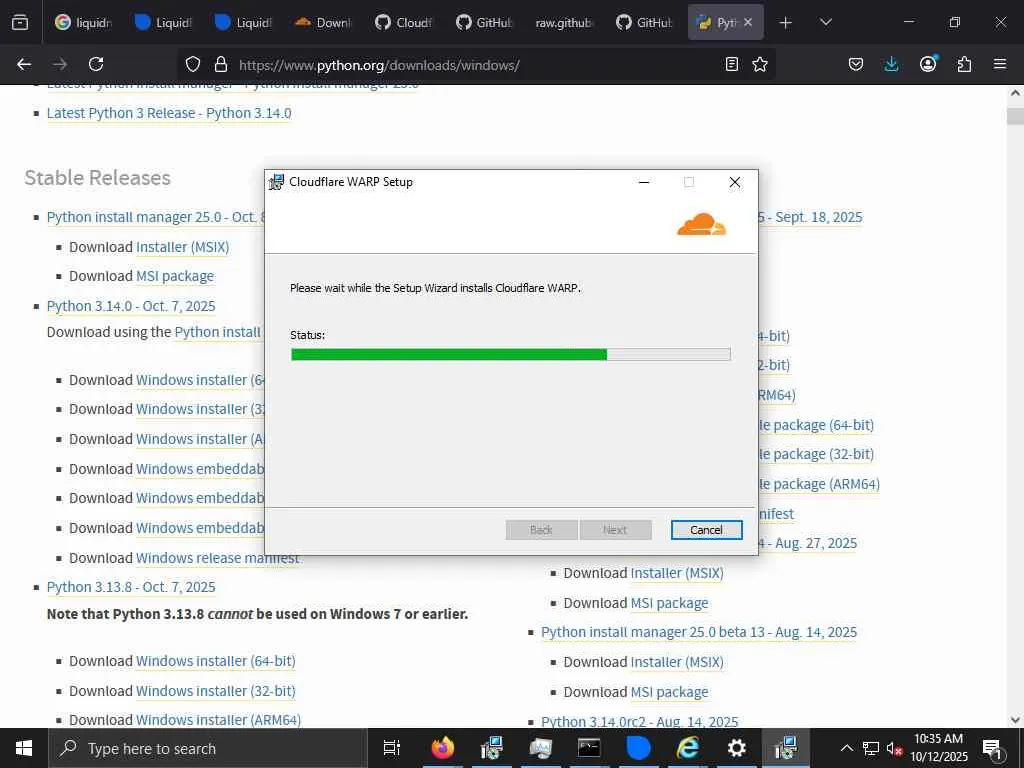Open the Firefox account icon
The height and width of the screenshot is (768, 1024).
(928, 64)
